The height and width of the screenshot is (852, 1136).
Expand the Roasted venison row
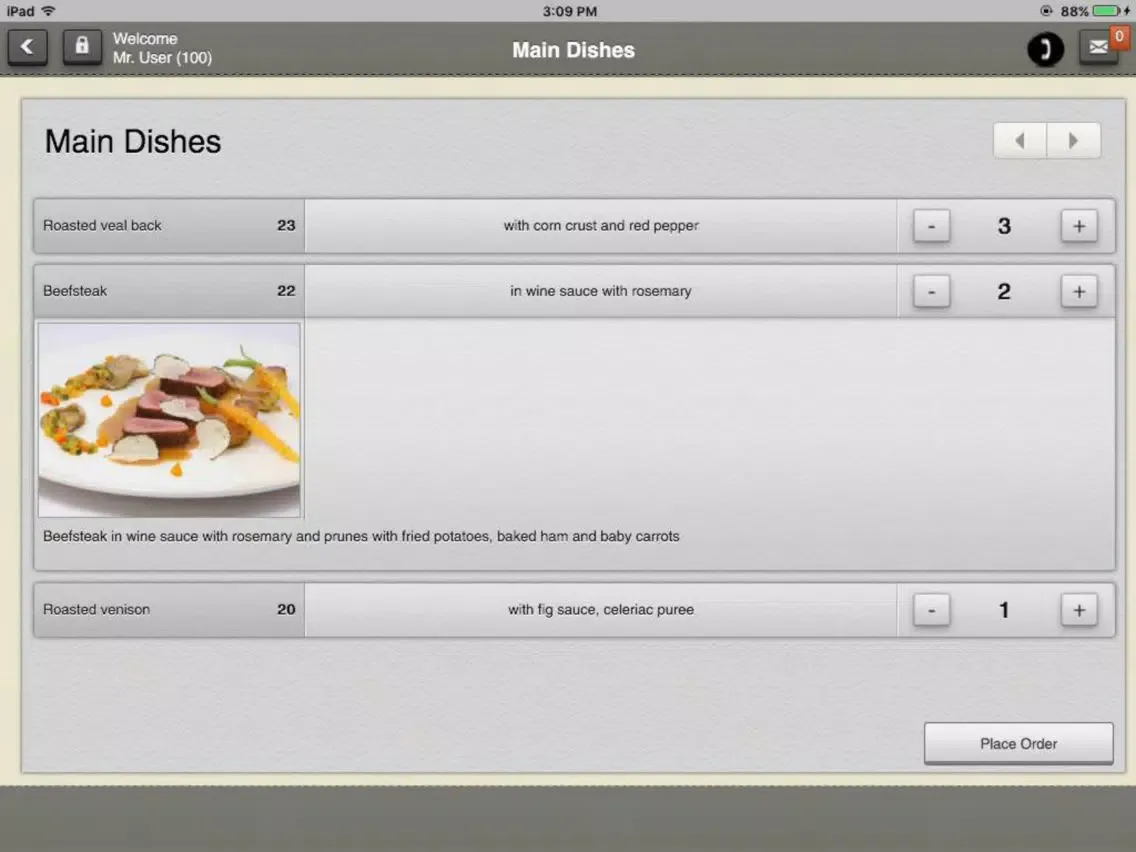point(168,610)
